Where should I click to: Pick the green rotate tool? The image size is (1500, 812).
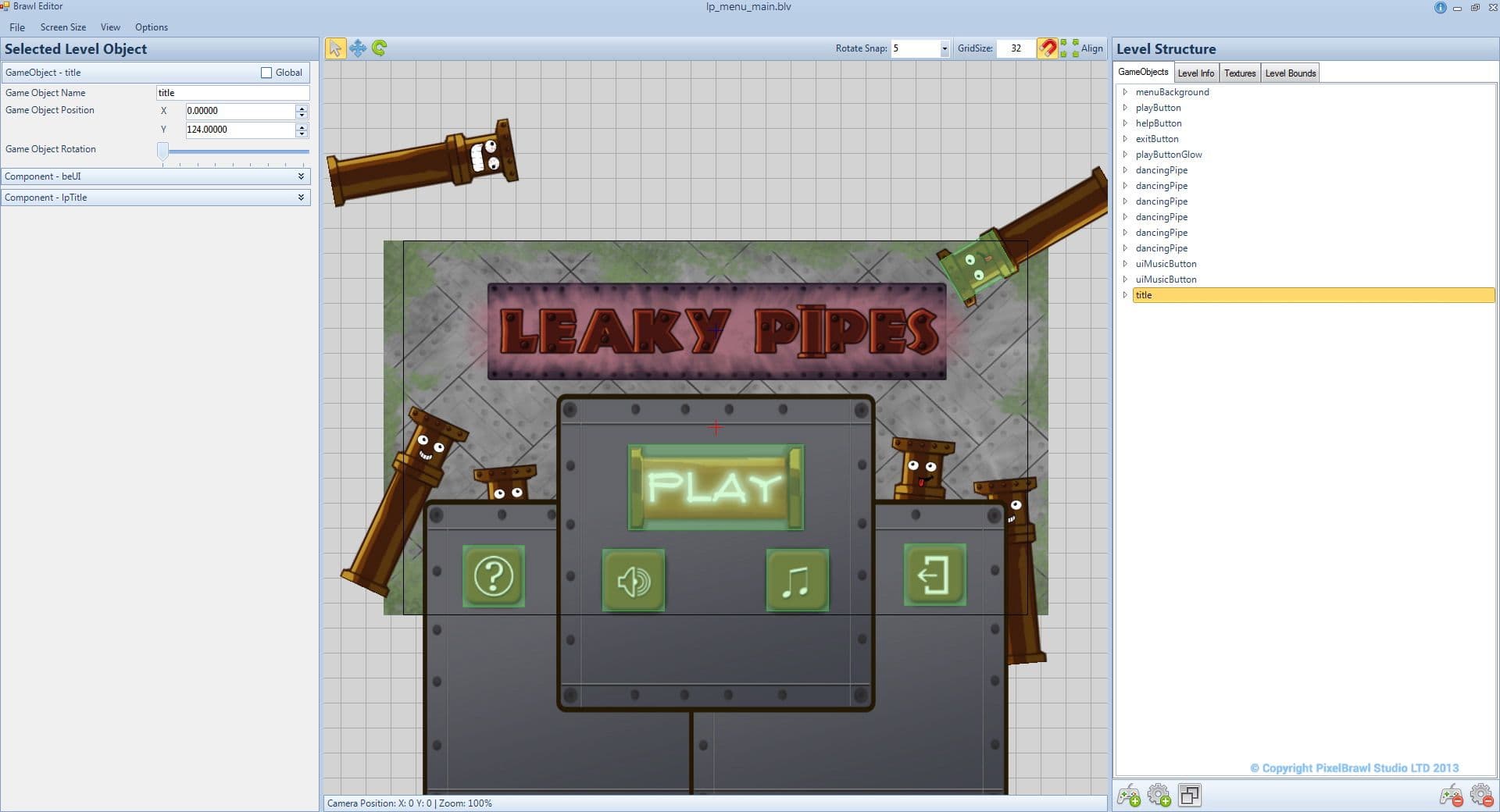click(x=380, y=48)
